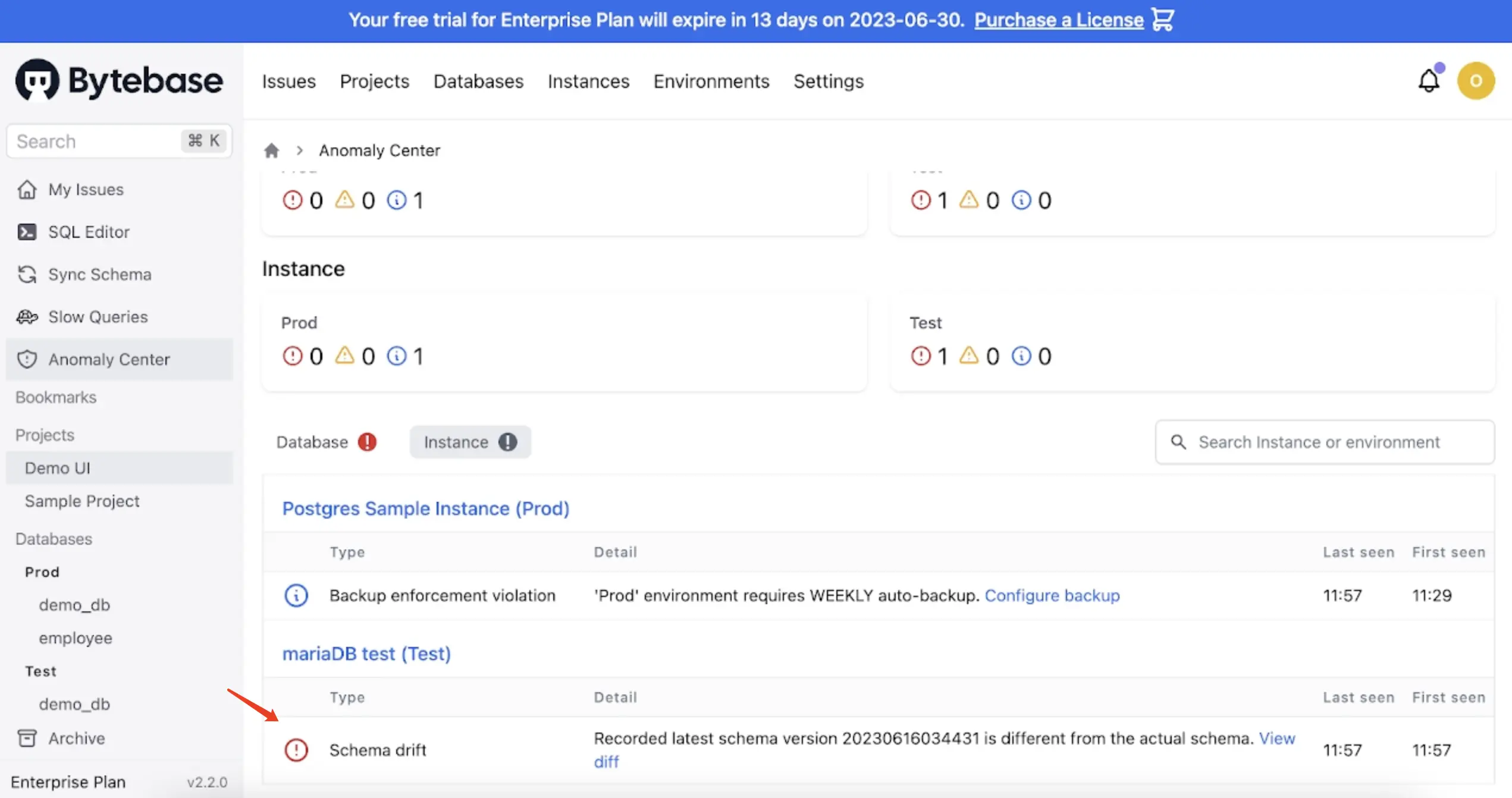Click the Schema drift type cell
This screenshot has width=1512, height=798.
[x=378, y=750]
